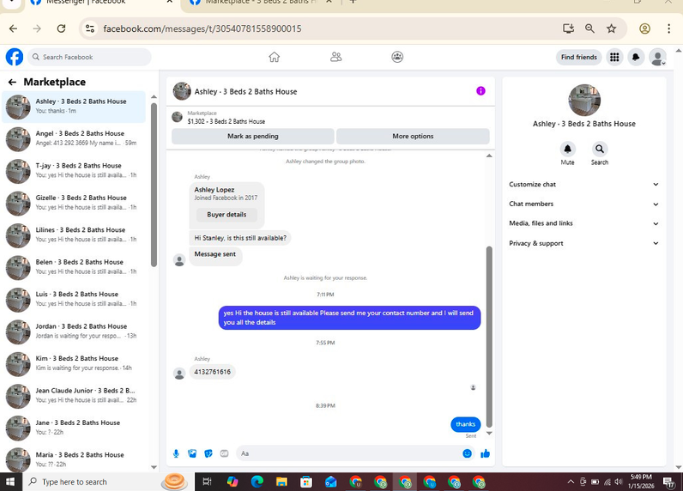Open the Friends icon in top navigation

pos(336,57)
